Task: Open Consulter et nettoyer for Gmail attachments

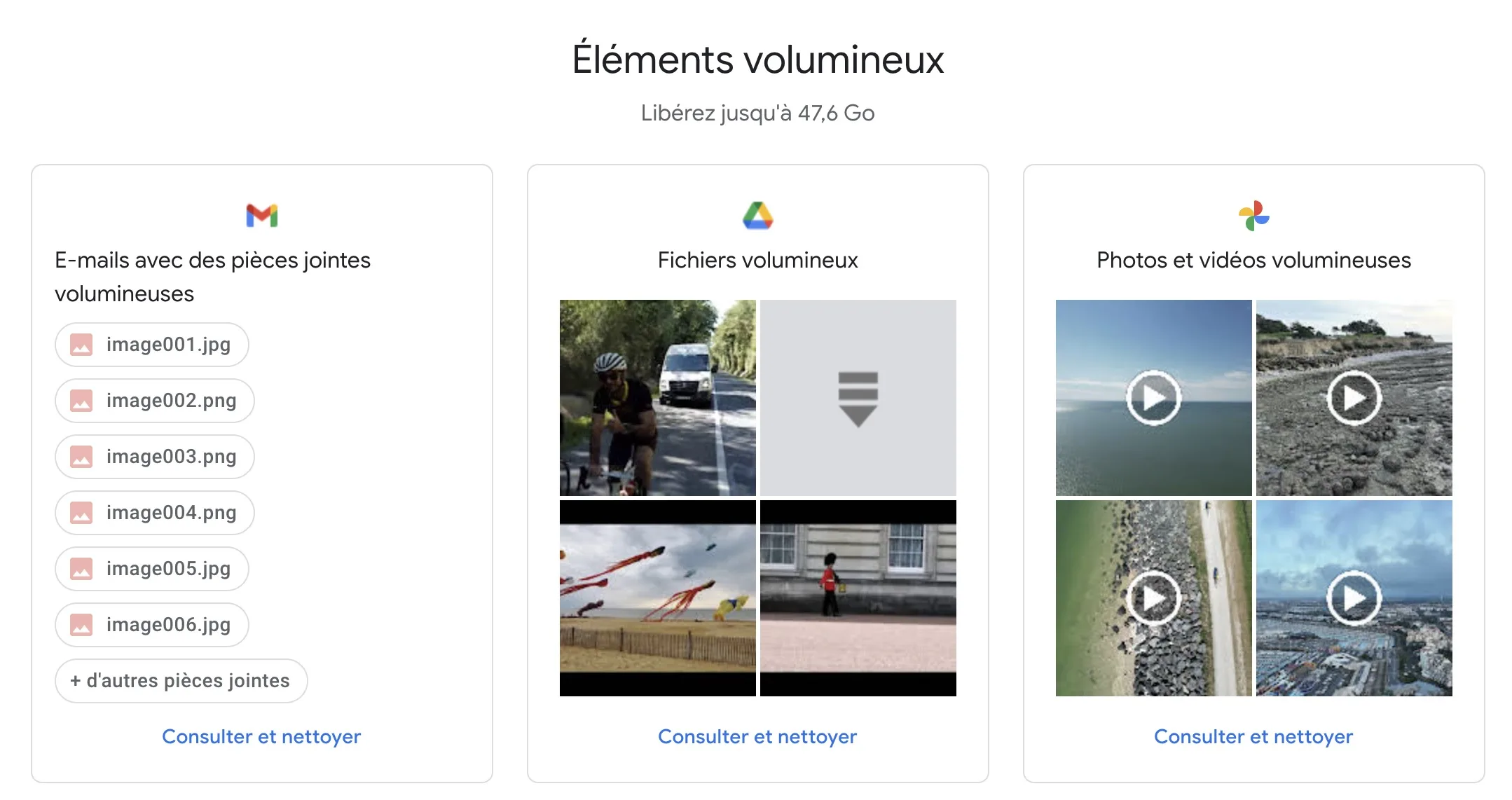Action: 261,736
